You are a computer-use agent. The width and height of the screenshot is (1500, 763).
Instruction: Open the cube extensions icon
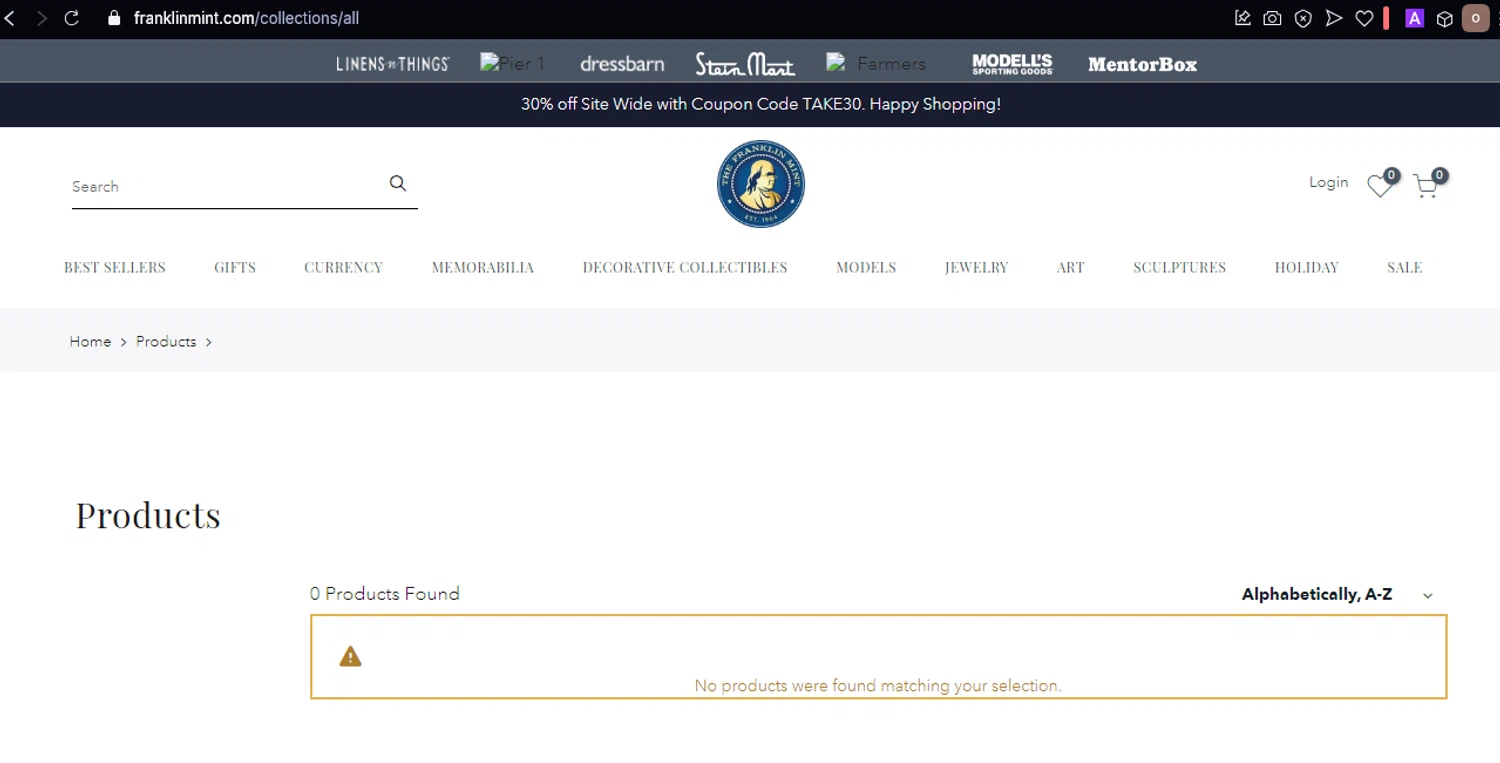pos(1445,18)
